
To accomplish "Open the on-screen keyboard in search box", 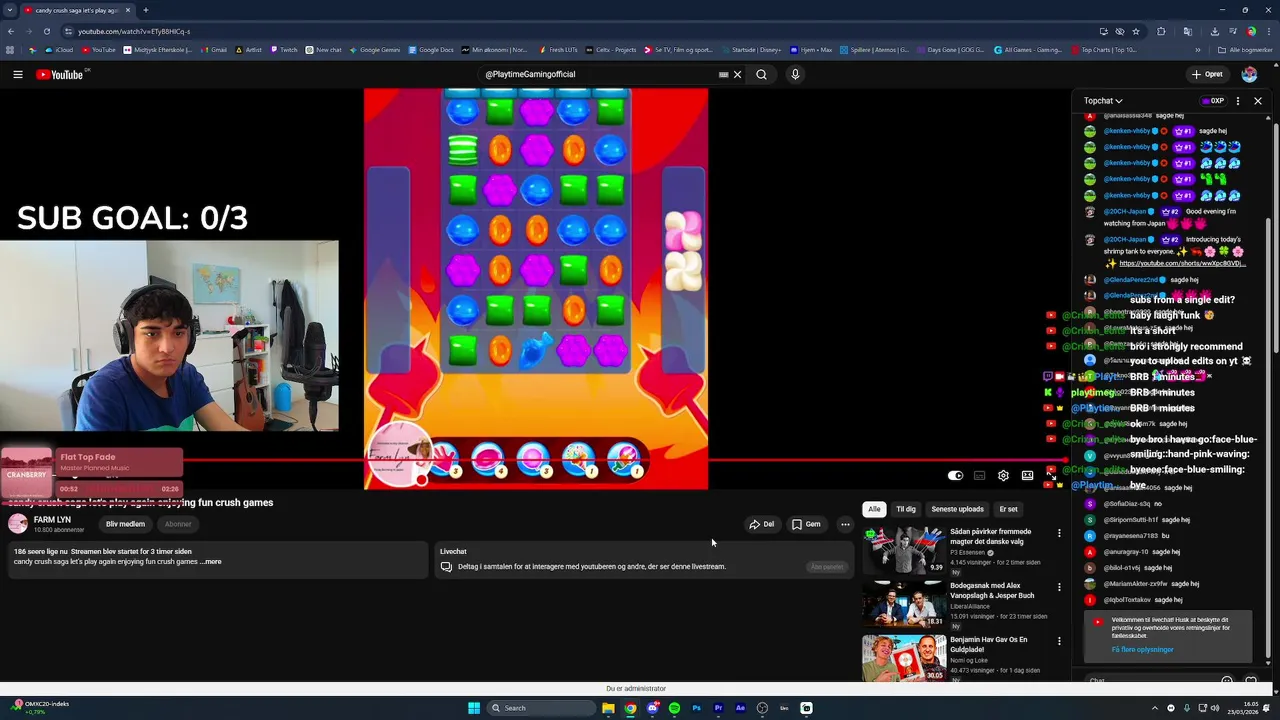I will 723,74.
